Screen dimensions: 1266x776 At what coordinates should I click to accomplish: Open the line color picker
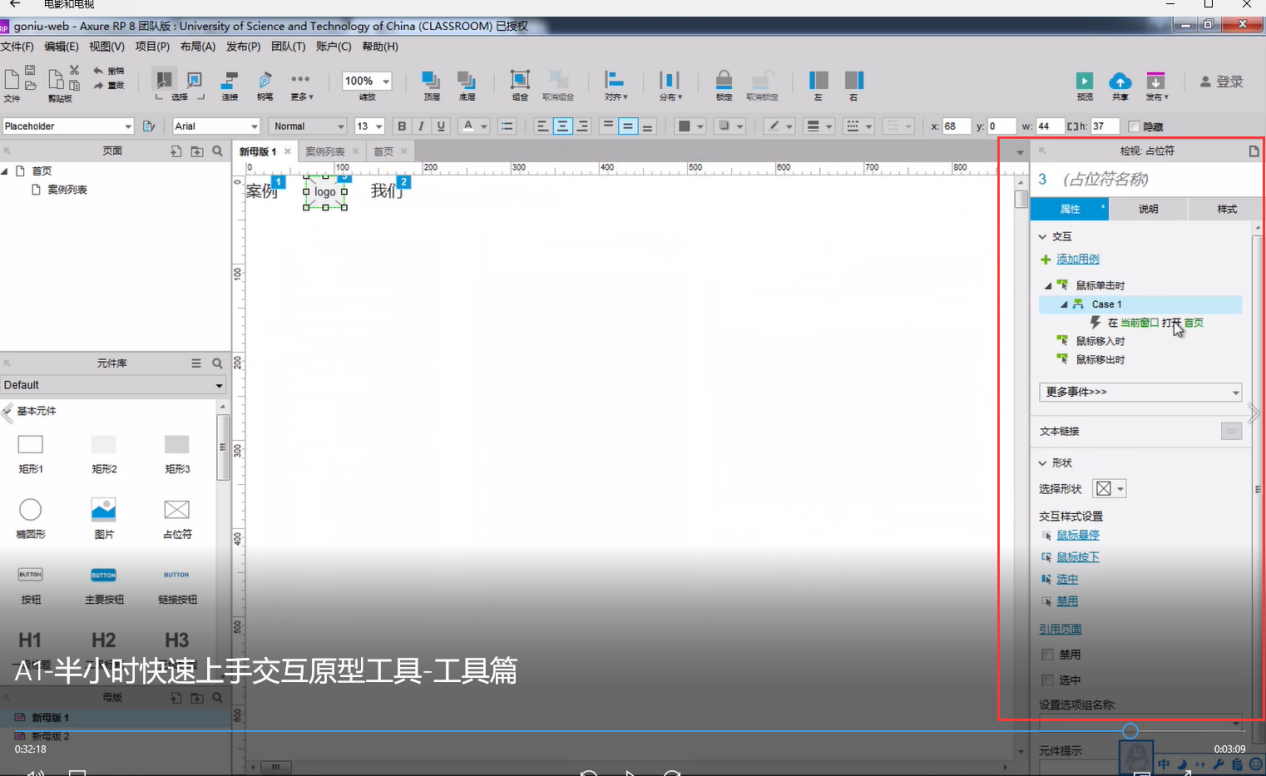pyautogui.click(x=779, y=126)
